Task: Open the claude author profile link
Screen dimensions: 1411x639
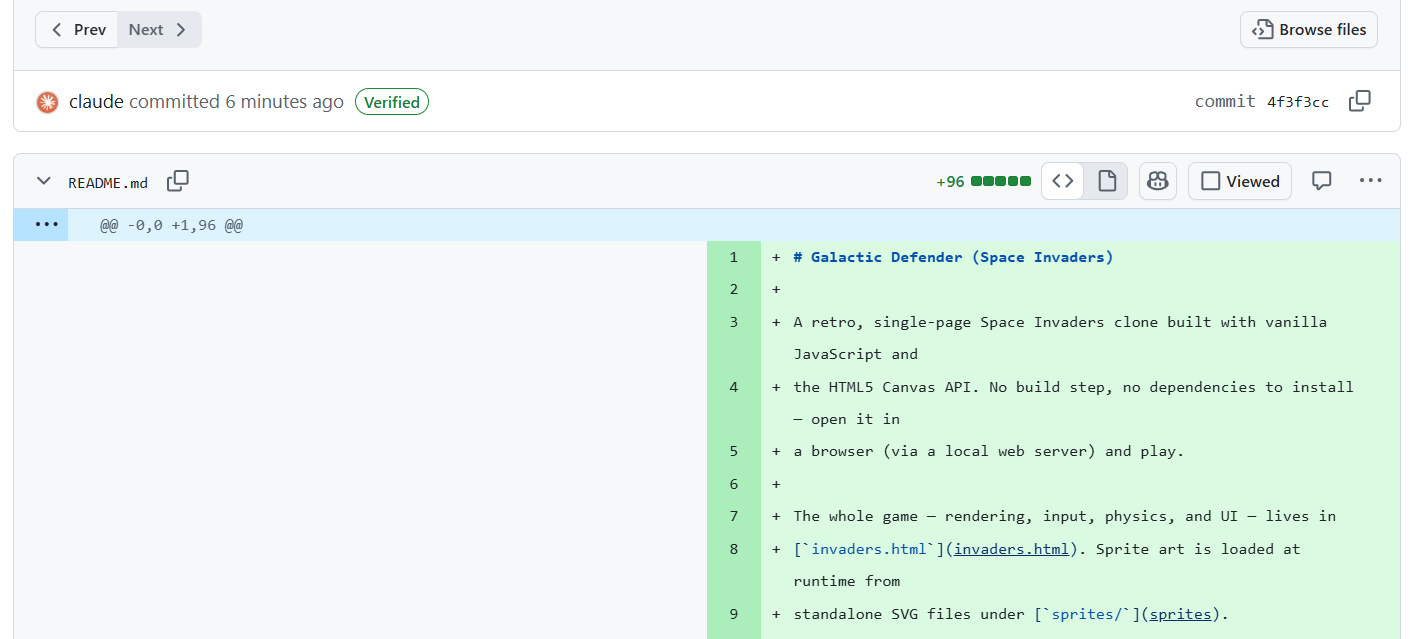Action: click(x=96, y=102)
